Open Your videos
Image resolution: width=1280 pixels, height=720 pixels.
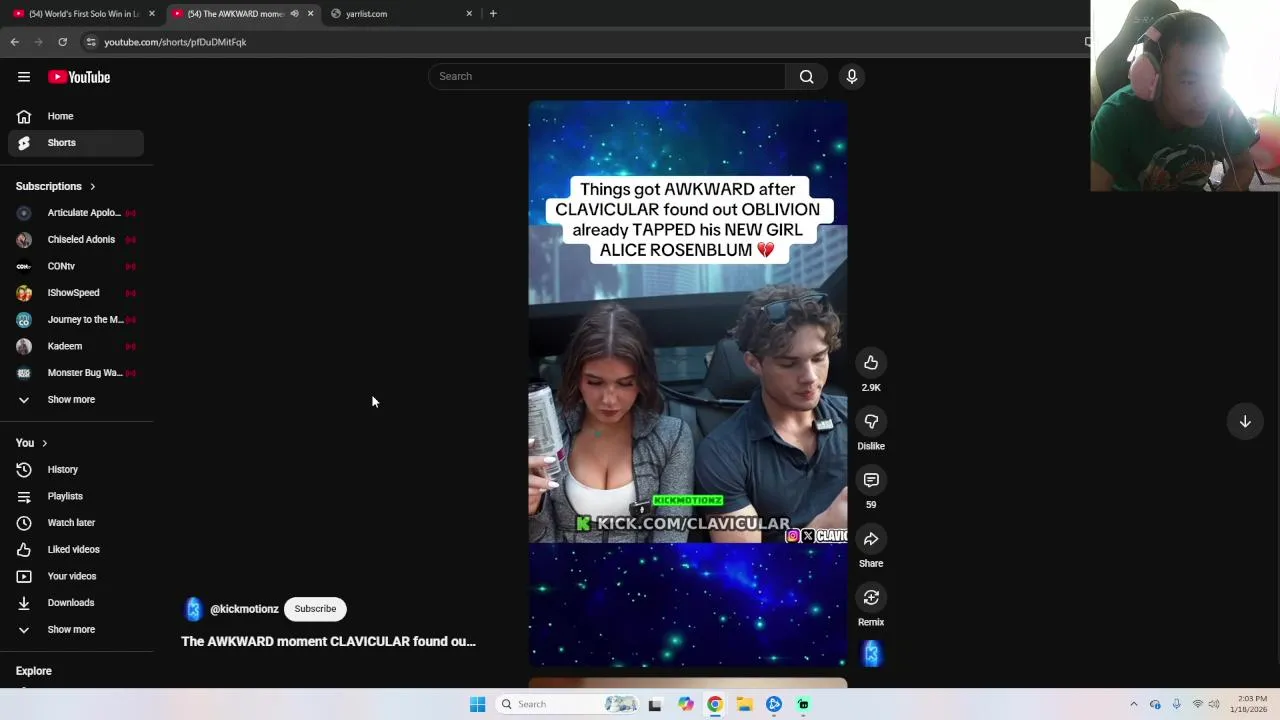tap(76, 576)
